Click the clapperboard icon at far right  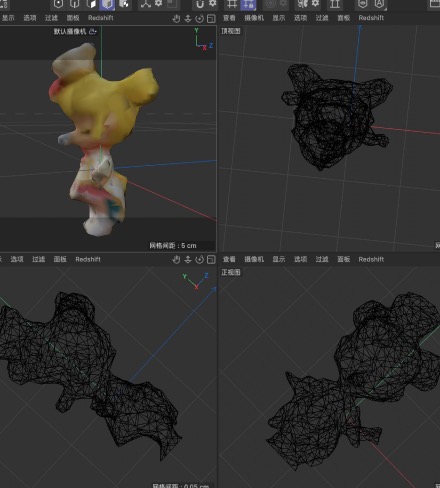(435, 4)
